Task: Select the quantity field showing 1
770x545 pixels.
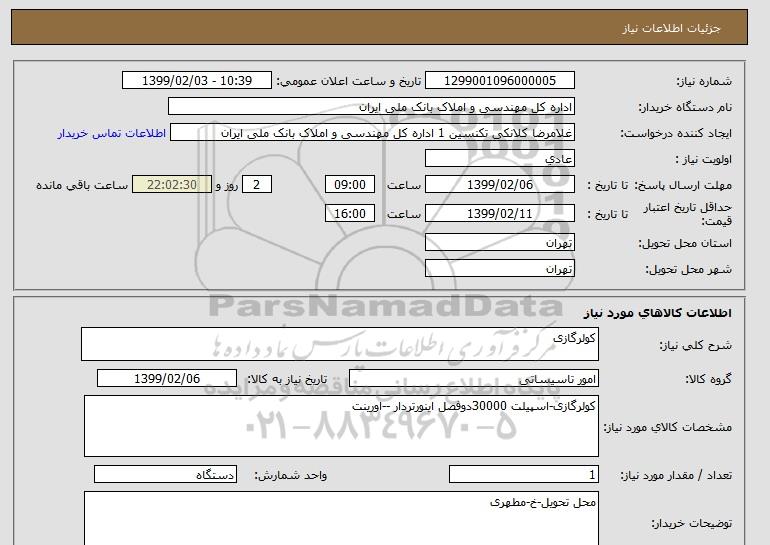Action: point(523,474)
